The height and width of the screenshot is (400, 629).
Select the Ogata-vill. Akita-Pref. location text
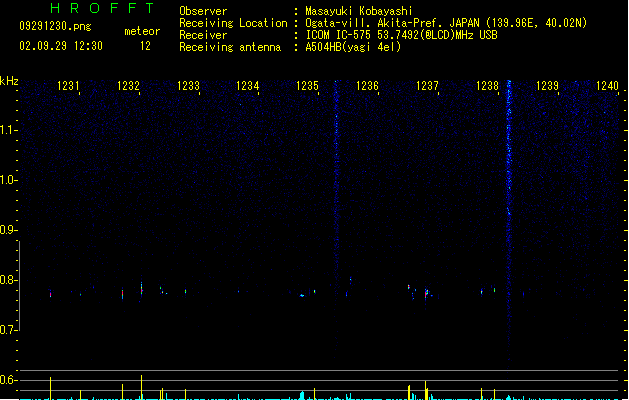point(446,23)
